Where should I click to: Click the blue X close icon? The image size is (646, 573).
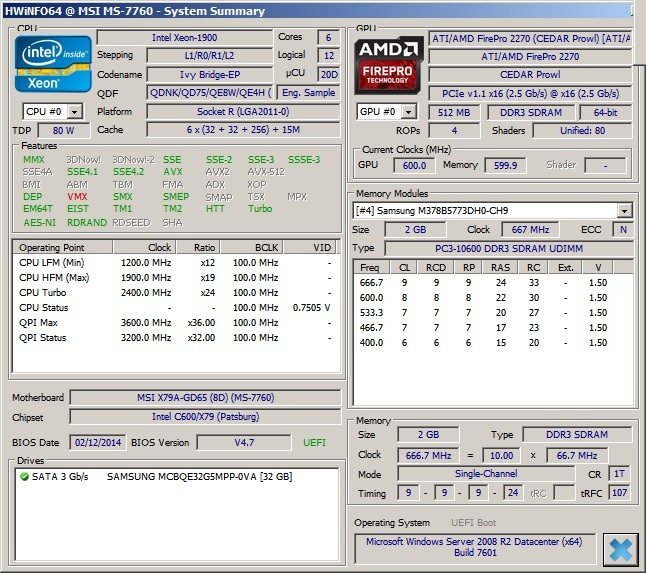[620, 548]
